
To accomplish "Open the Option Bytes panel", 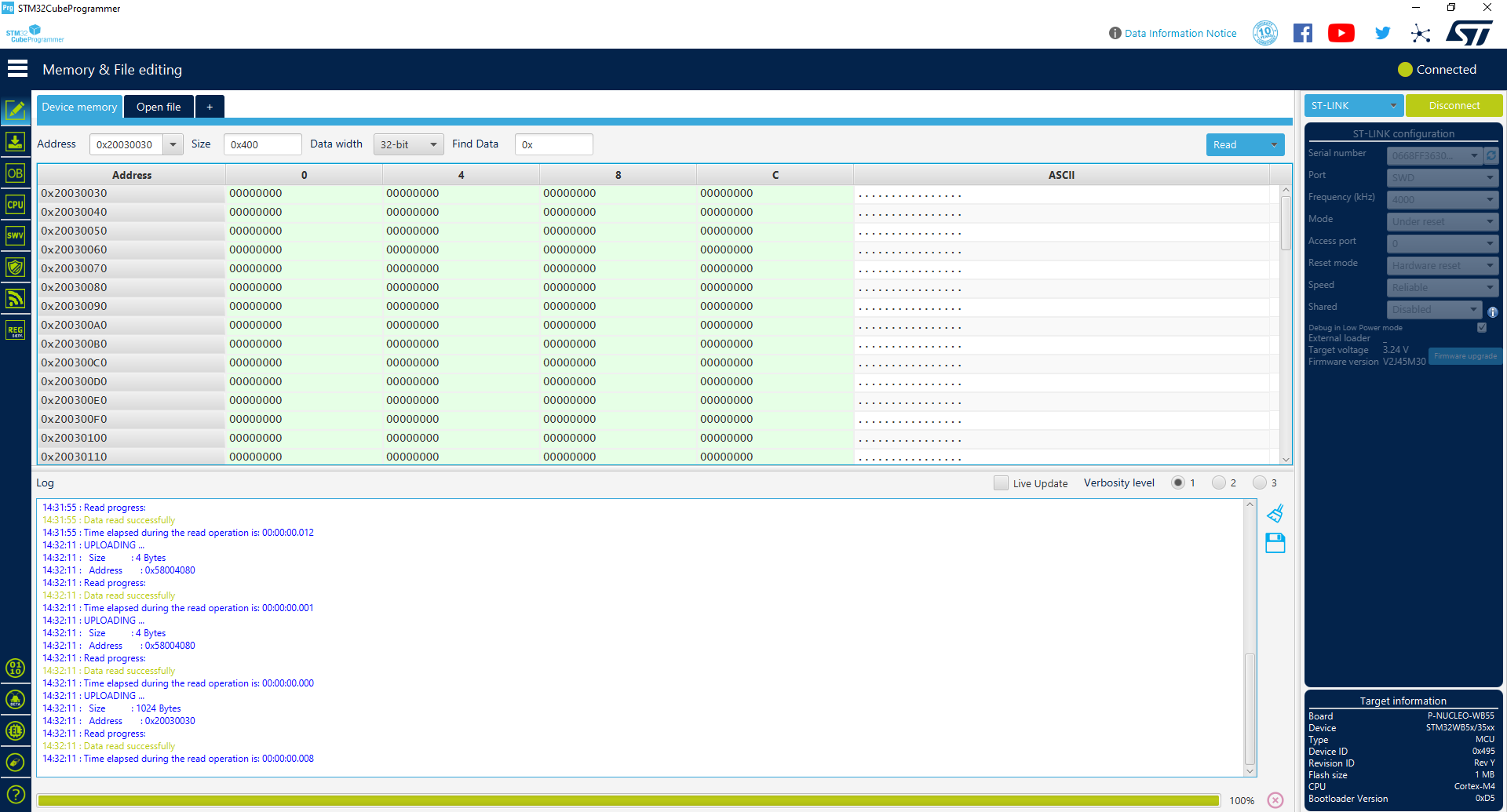I will pyautogui.click(x=16, y=173).
